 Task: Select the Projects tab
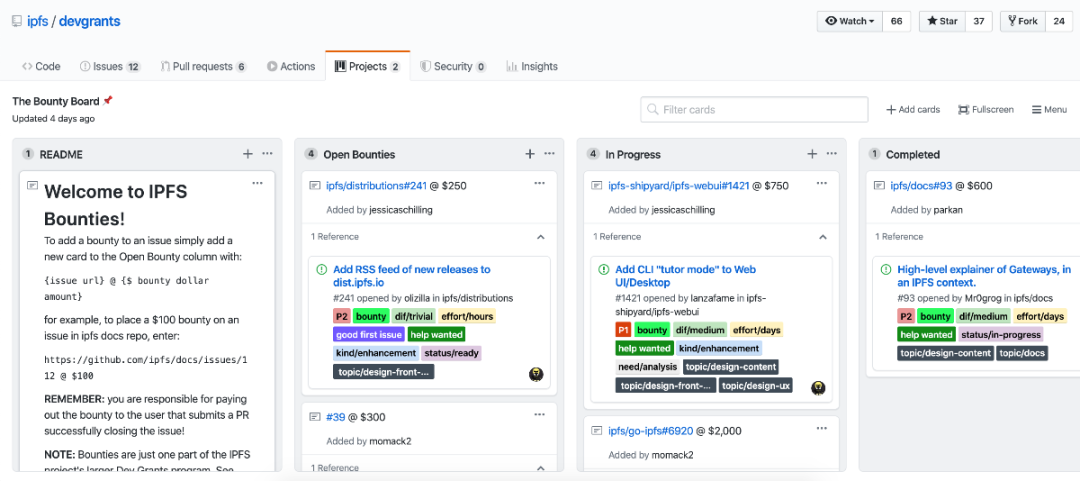tap(368, 66)
